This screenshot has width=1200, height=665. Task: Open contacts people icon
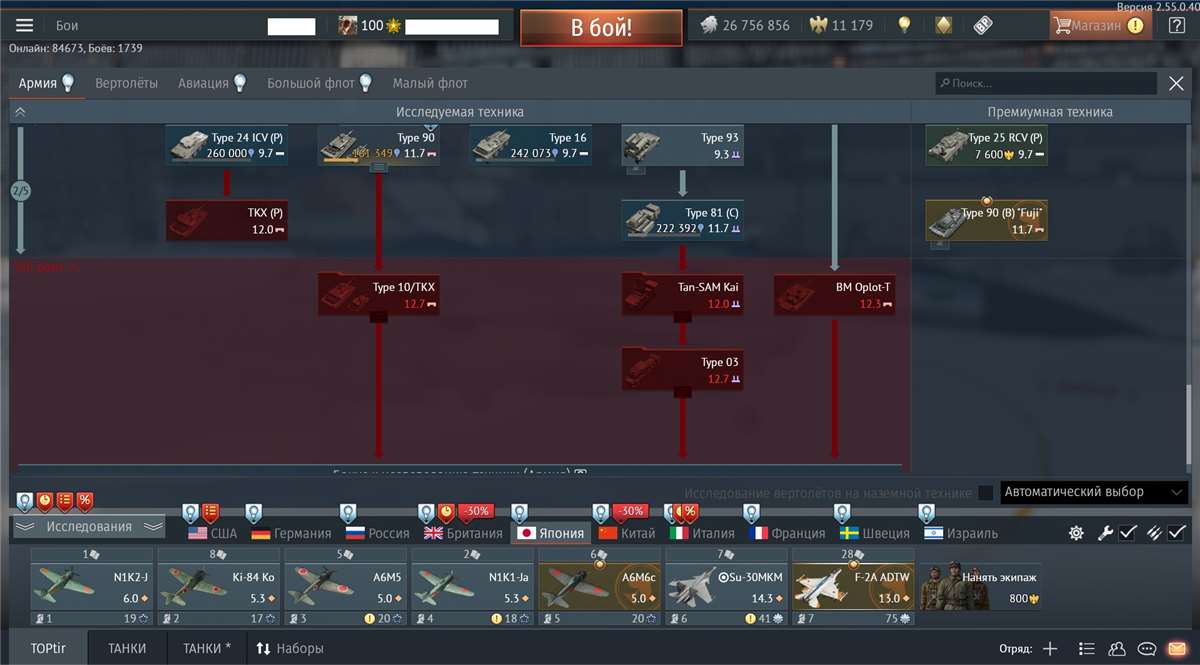click(x=1118, y=648)
